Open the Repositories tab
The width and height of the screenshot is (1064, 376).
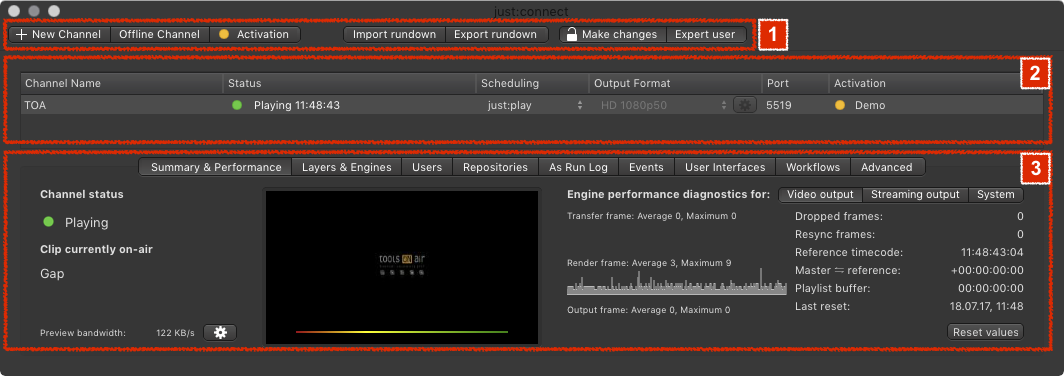[495, 167]
